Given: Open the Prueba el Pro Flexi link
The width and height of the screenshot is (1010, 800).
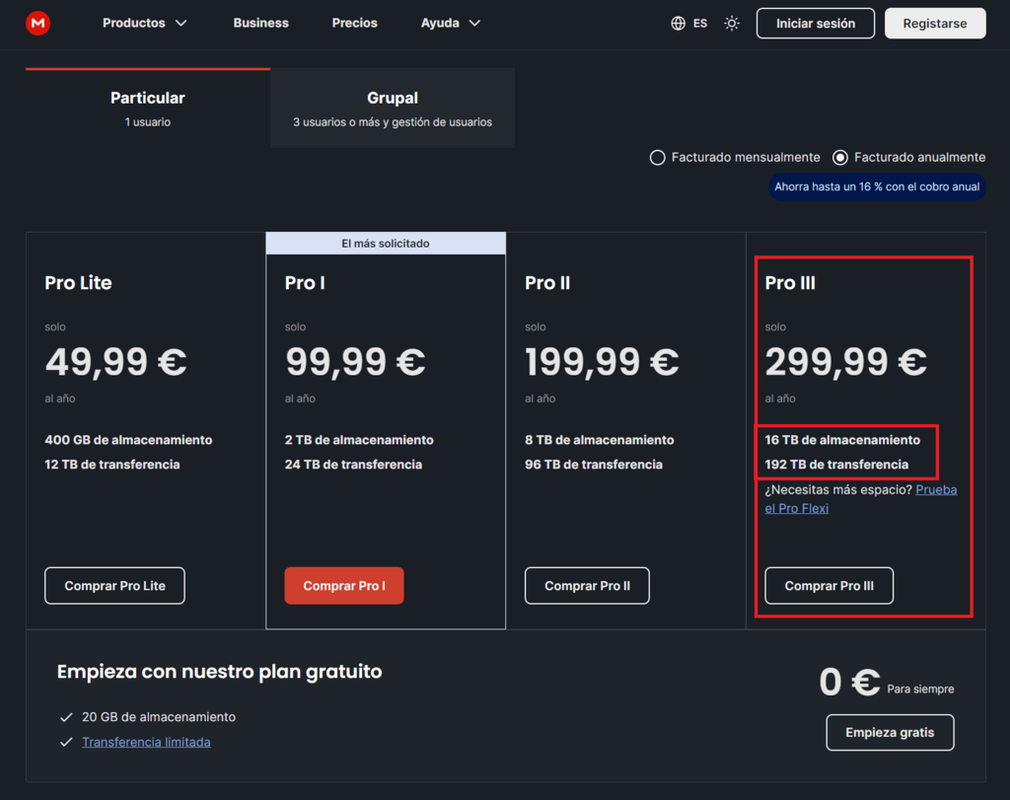Looking at the screenshot, I should click(861, 499).
